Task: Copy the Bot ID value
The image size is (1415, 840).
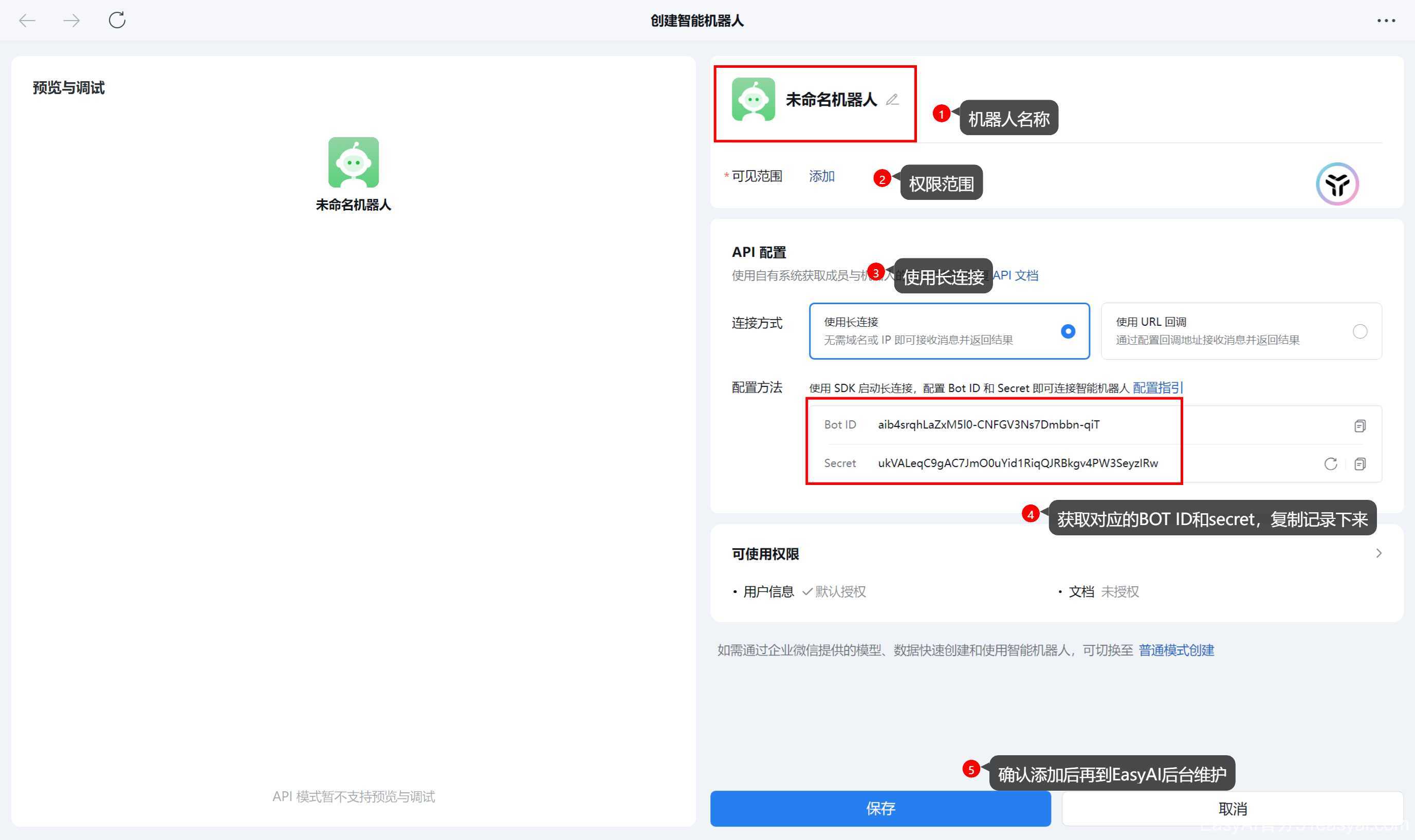Action: (x=1359, y=426)
